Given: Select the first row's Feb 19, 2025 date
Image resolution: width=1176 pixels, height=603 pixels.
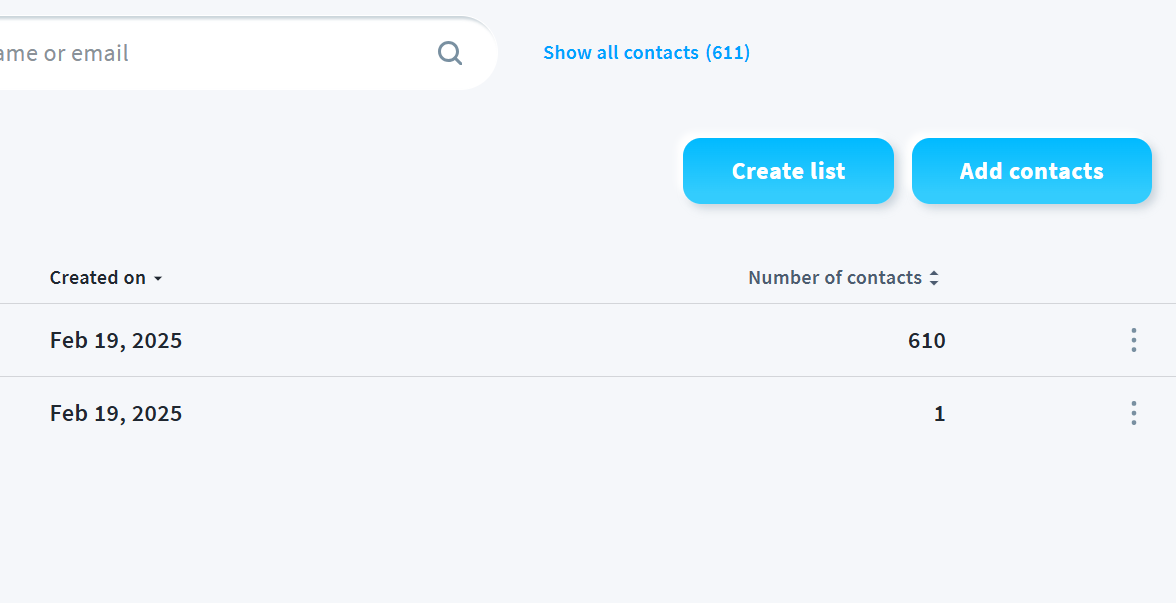Looking at the screenshot, I should click(x=116, y=340).
